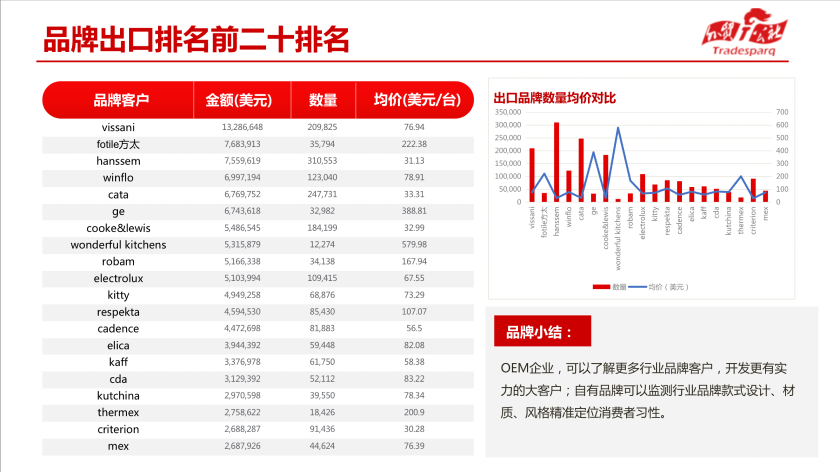This screenshot has width=840, height=472.
Task: Click the vissani red bar in chart
Action: [x=532, y=175]
